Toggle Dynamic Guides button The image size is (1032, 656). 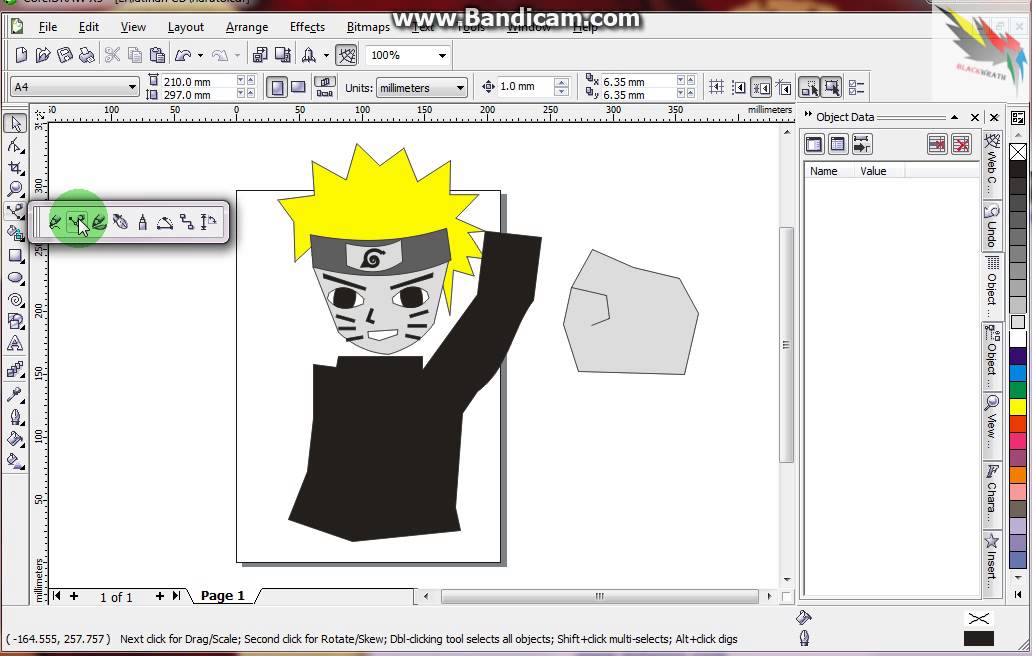[x=783, y=87]
